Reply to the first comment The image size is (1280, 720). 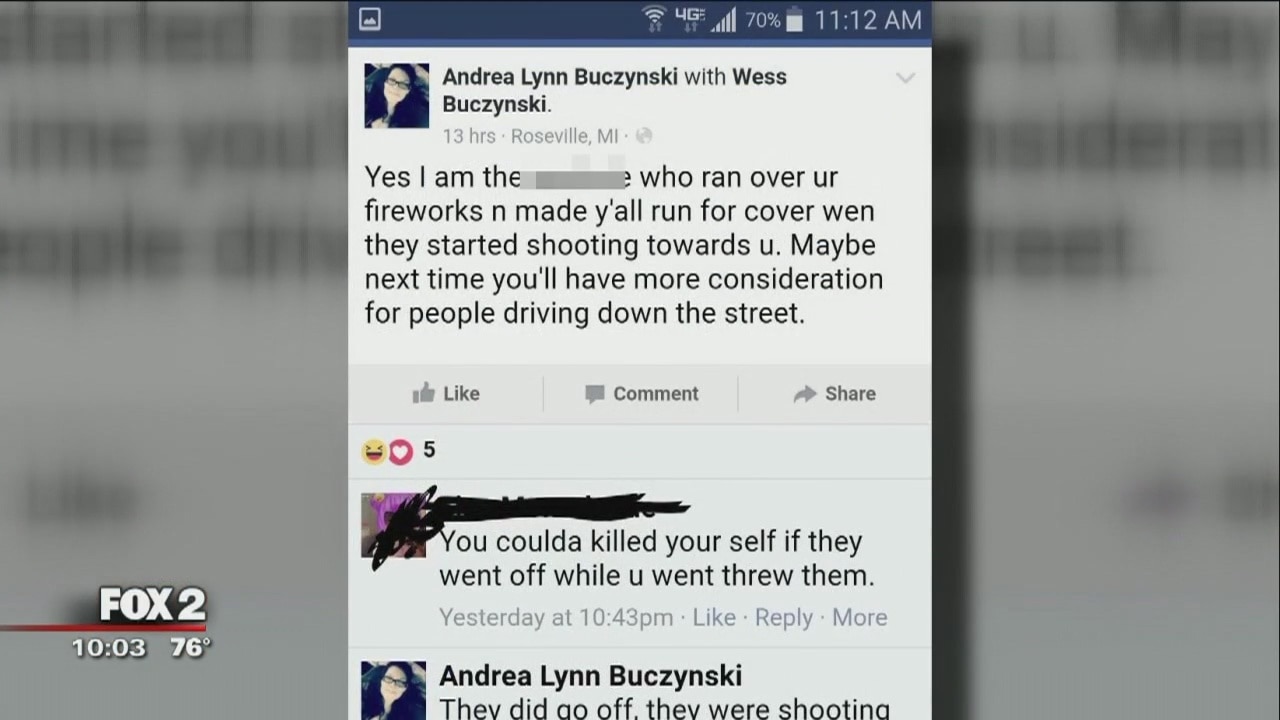tap(784, 618)
